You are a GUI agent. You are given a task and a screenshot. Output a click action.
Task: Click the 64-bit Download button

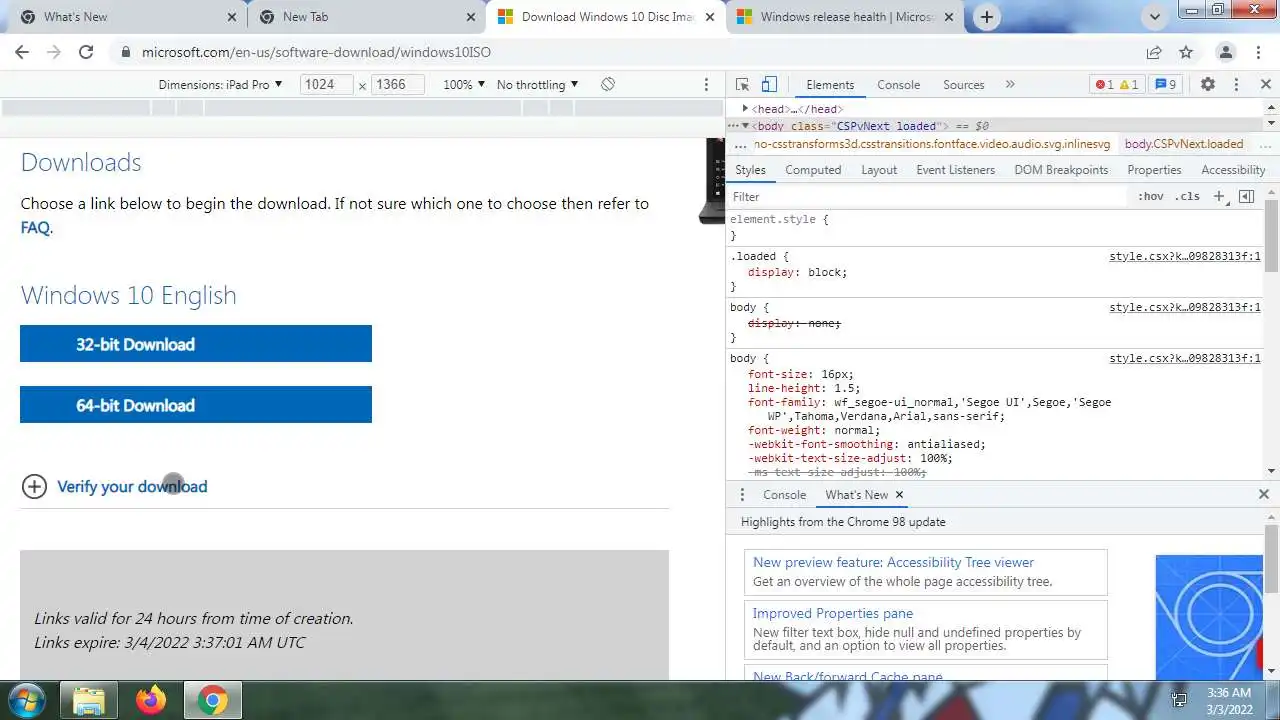pyautogui.click(x=196, y=405)
